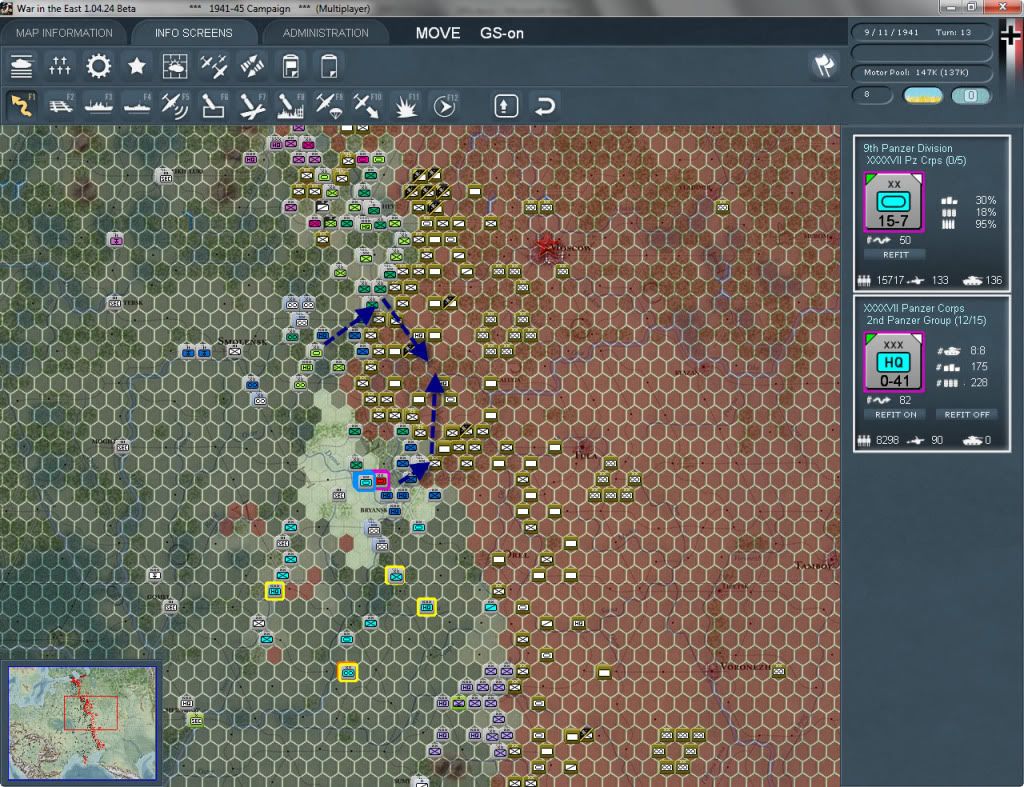This screenshot has height=787, width=1024.
Task: Open the weather map icon
Action: [175, 66]
